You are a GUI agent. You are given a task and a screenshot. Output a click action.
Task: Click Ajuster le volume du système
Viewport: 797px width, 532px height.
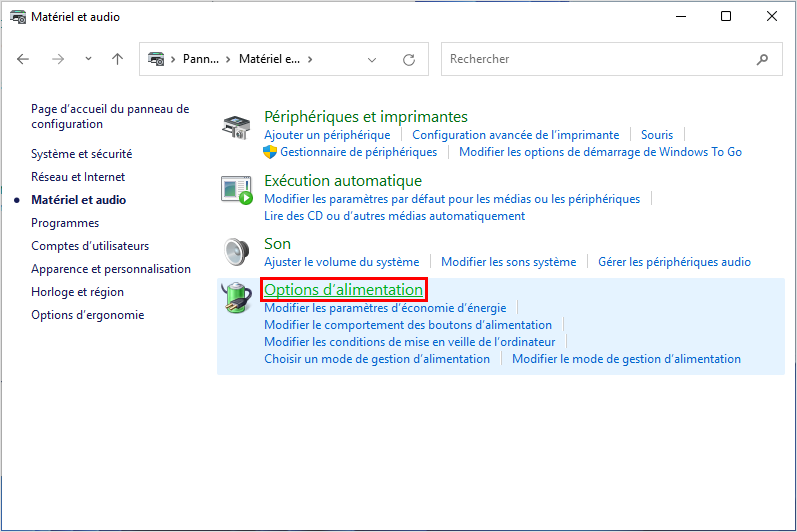pyautogui.click(x=342, y=262)
